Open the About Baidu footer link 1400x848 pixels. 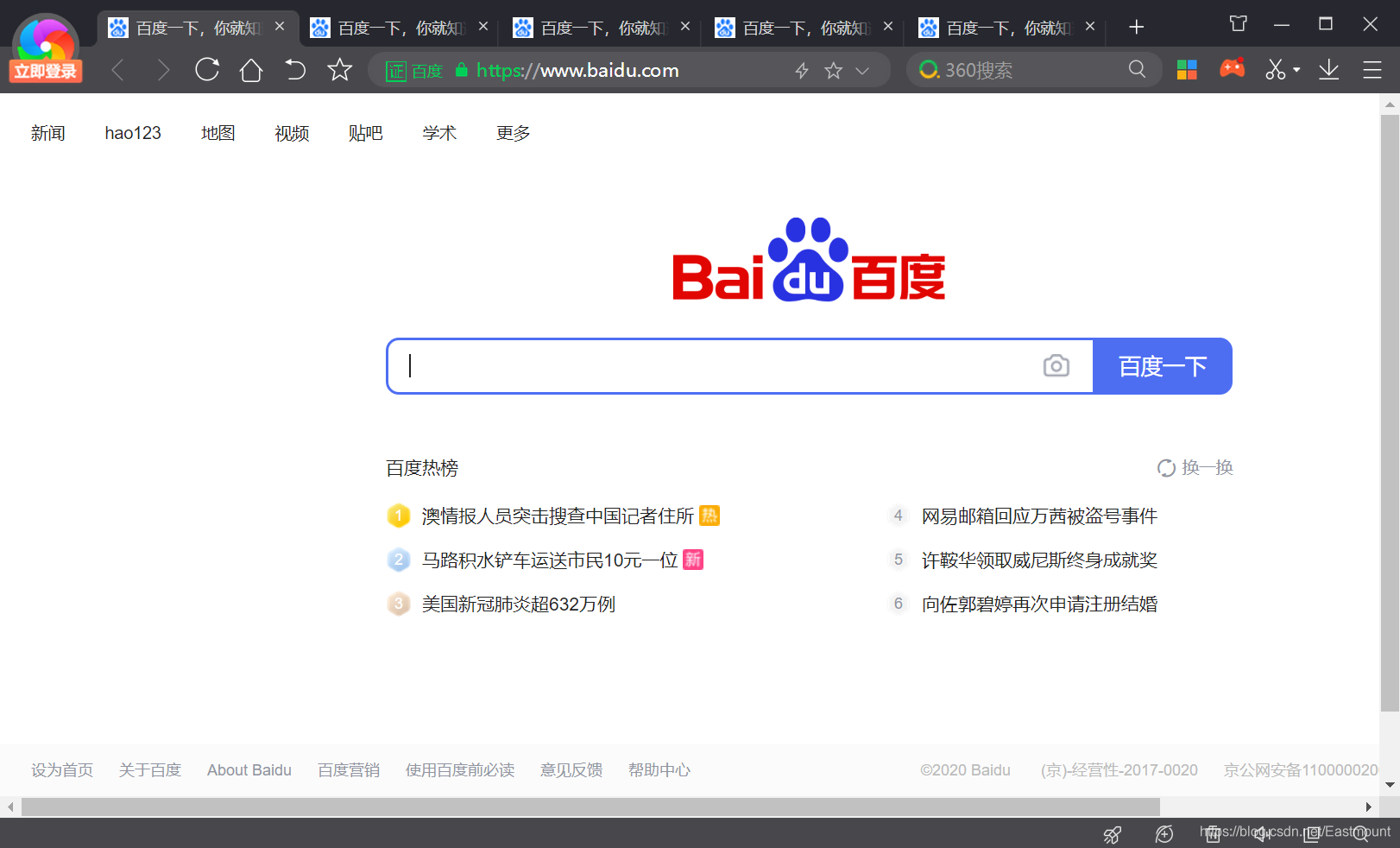(249, 769)
